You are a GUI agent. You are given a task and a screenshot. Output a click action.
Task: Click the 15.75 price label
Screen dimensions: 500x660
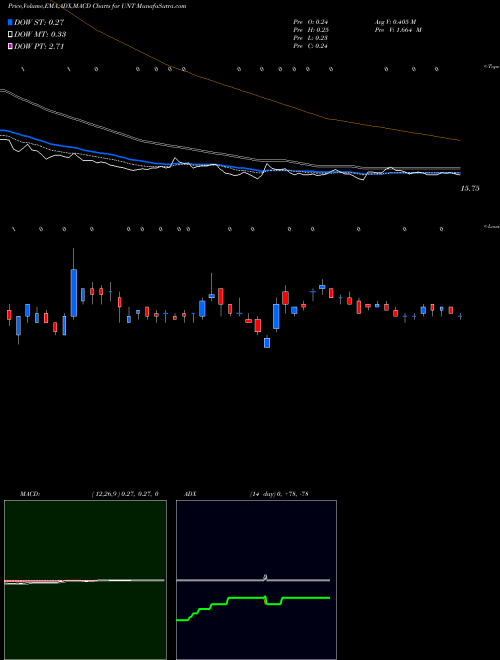pyautogui.click(x=470, y=189)
